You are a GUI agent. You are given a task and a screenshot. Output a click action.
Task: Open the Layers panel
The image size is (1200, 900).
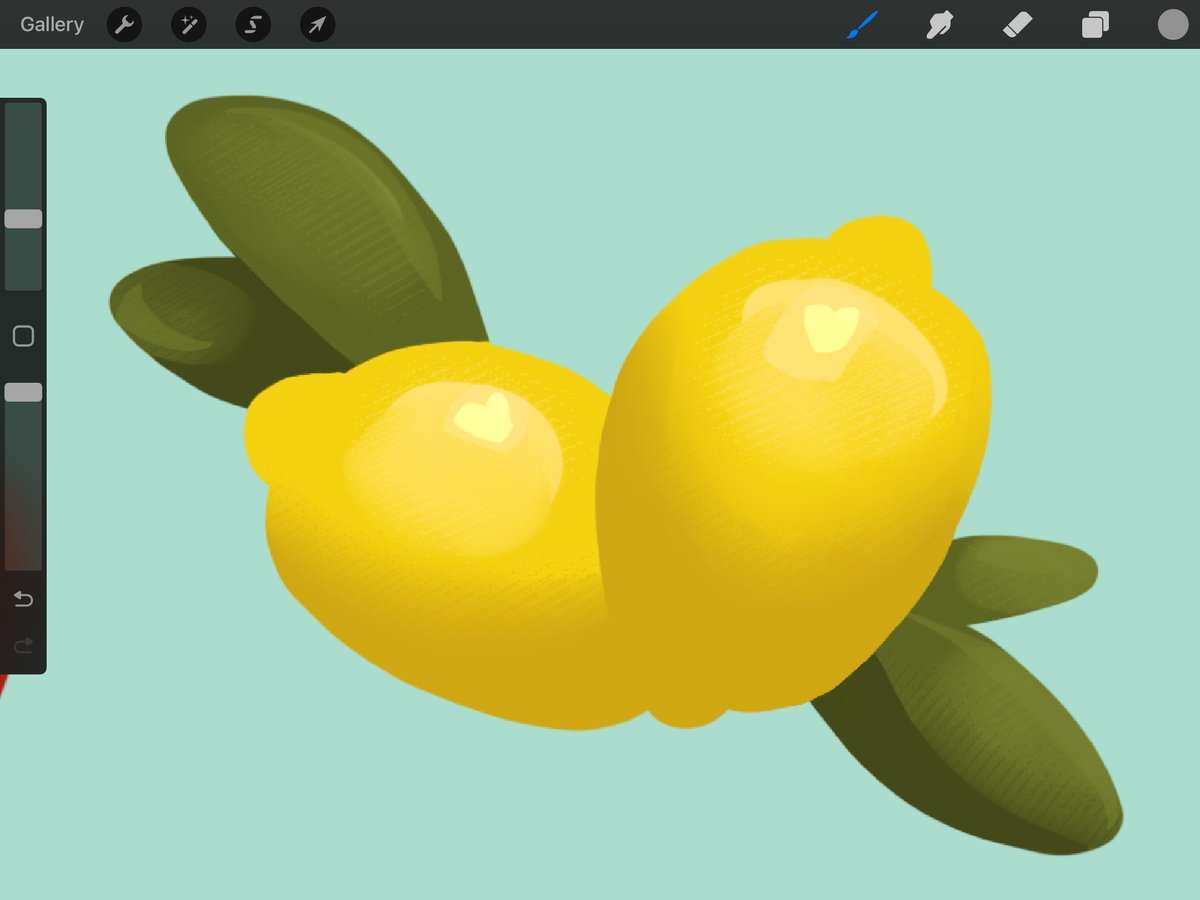tap(1095, 25)
